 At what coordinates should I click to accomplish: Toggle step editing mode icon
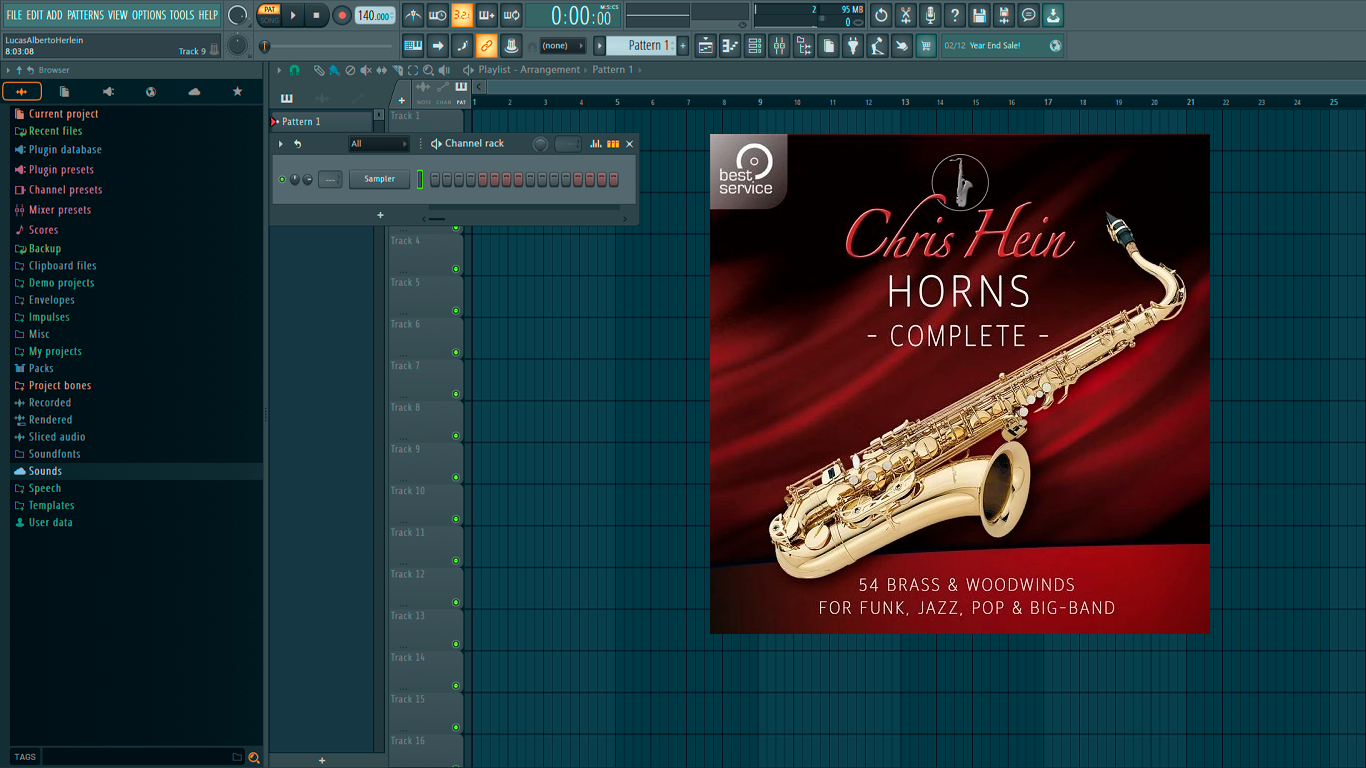(x=462, y=45)
